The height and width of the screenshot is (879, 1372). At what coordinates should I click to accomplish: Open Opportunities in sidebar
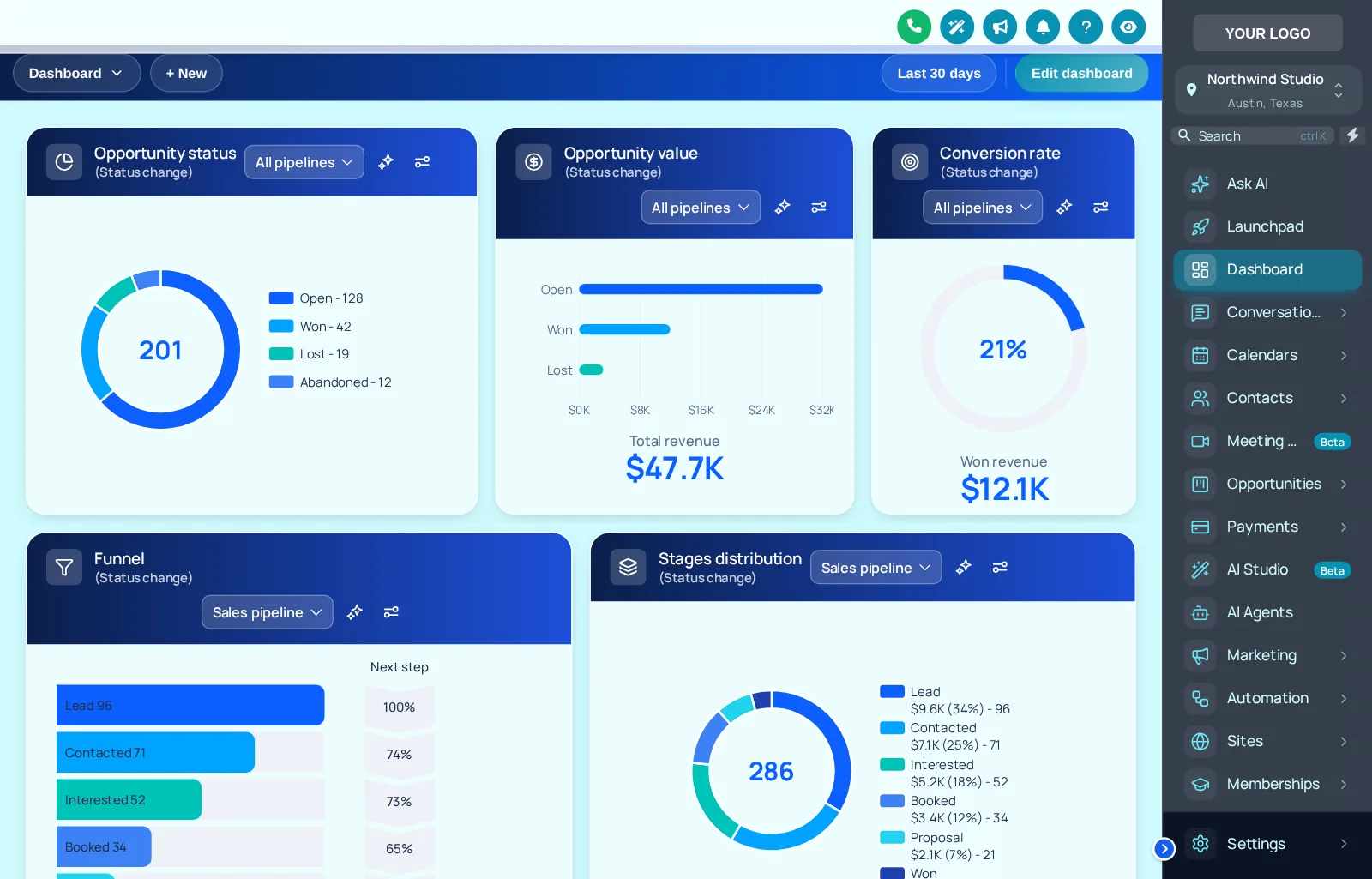[1267, 484]
